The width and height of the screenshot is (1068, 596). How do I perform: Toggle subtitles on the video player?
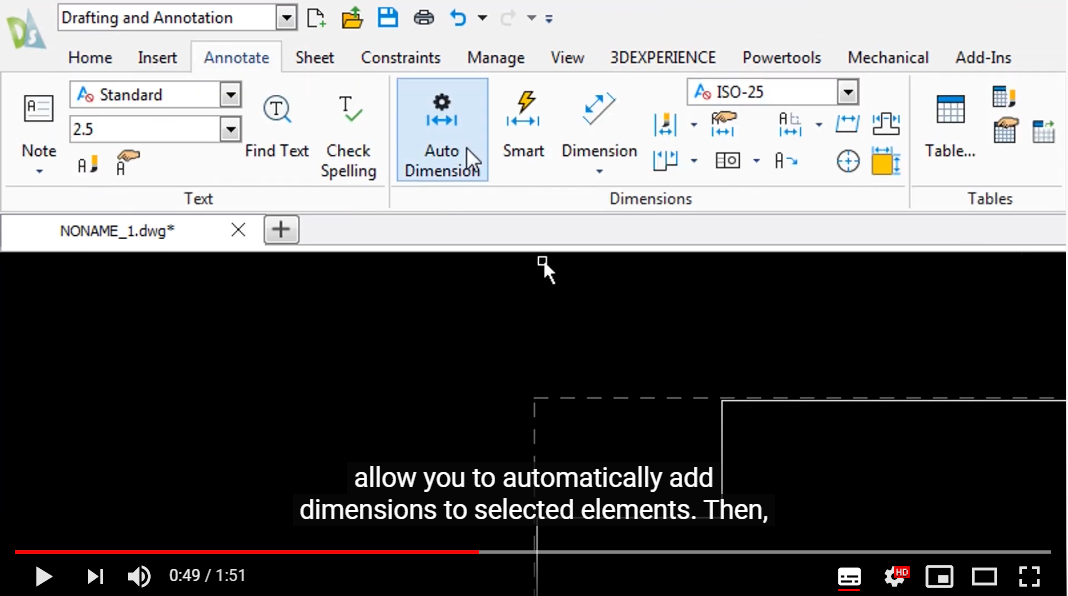tap(849, 577)
